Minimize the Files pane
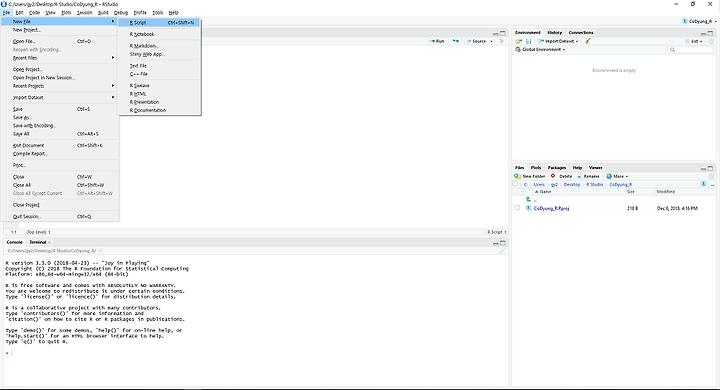This screenshot has width=720, height=390. click(703, 169)
